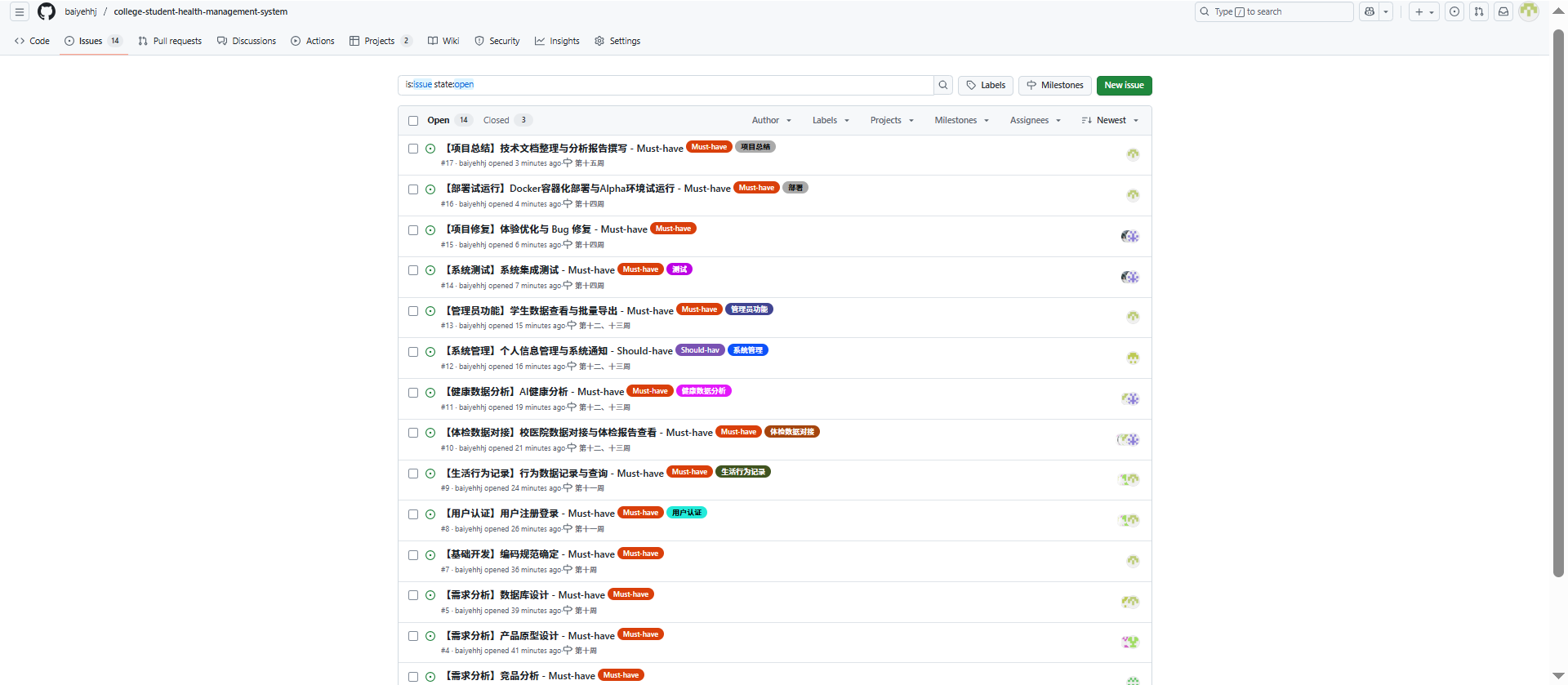Expand the Projects filter dropdown

click(892, 121)
